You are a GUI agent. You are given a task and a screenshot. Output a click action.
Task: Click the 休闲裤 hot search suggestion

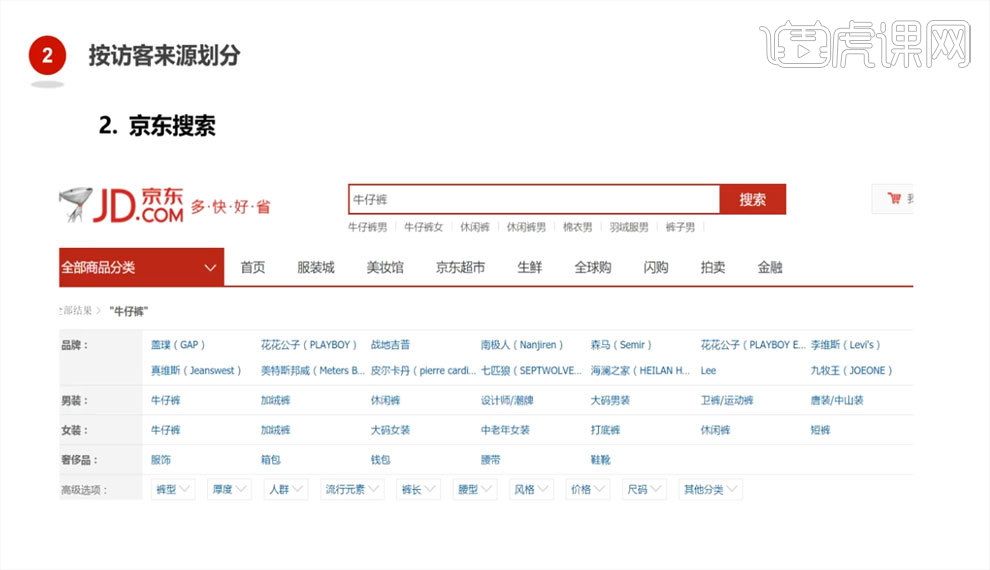pos(475,227)
